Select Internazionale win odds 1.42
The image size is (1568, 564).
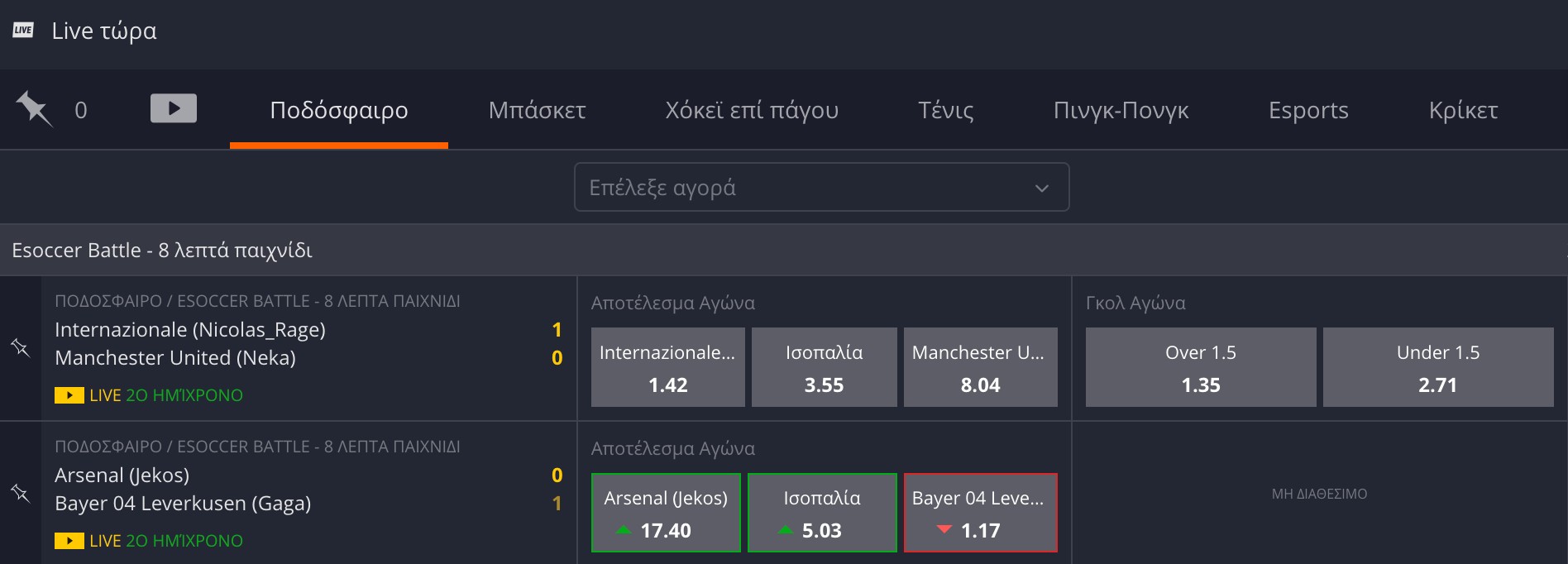667,367
